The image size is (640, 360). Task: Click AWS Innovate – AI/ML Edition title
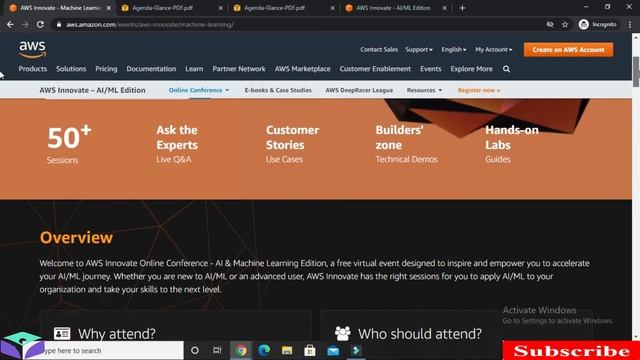pyautogui.click(x=92, y=90)
